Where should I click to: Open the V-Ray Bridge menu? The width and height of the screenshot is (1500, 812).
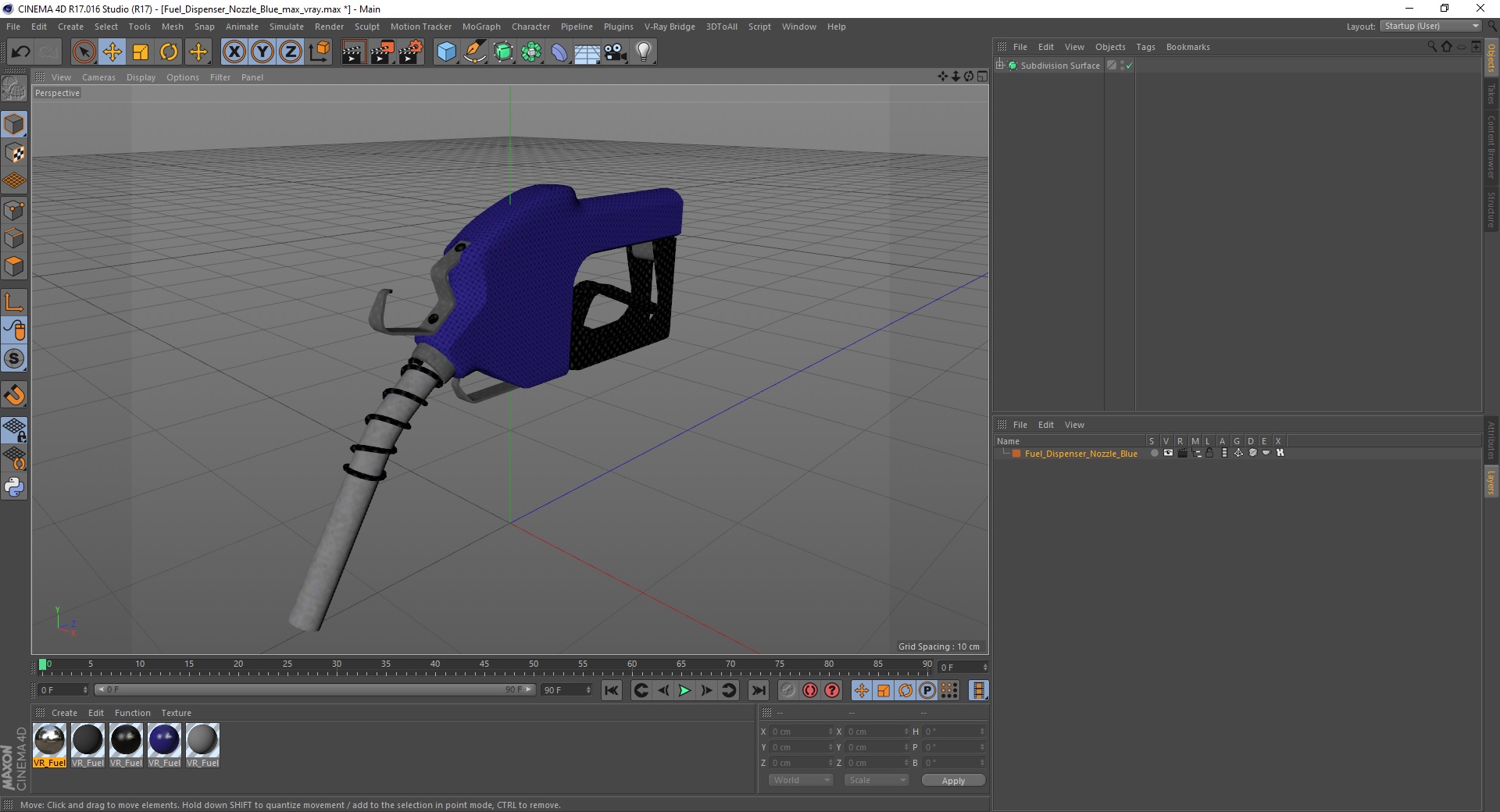pos(670,27)
